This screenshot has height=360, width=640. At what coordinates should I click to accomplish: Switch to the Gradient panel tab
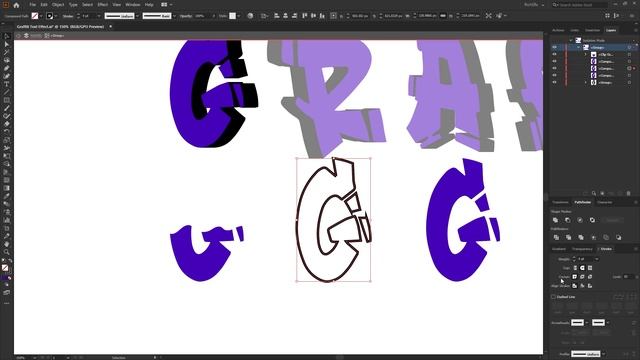click(559, 249)
